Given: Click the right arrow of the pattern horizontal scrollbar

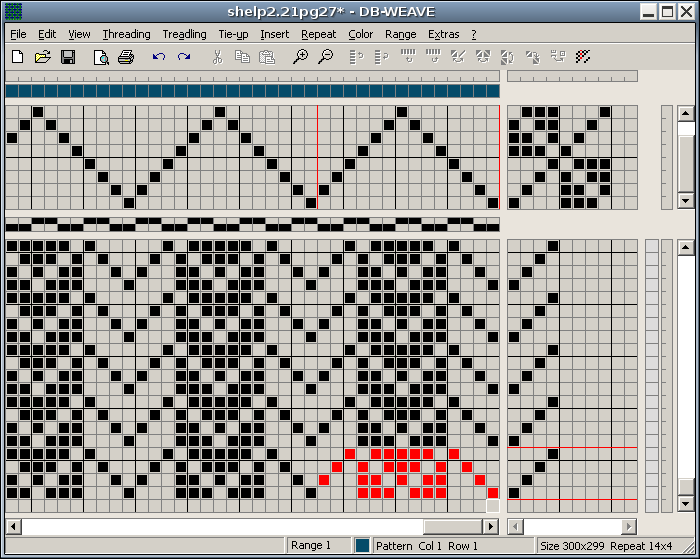Looking at the screenshot, I should pos(491,526).
